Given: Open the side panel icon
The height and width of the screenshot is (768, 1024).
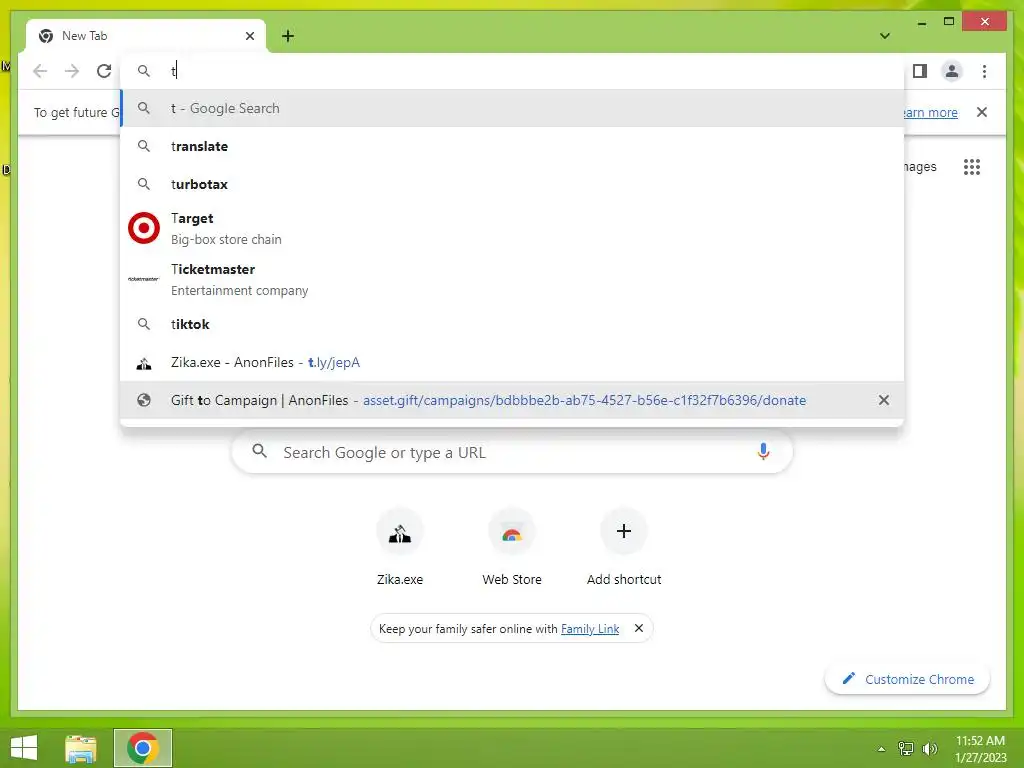Looking at the screenshot, I should [920, 71].
